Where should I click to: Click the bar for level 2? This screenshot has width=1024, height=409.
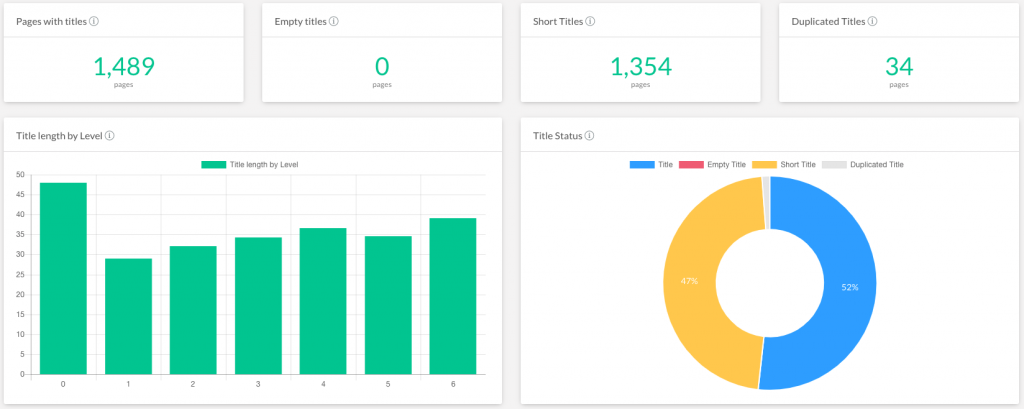click(193, 310)
